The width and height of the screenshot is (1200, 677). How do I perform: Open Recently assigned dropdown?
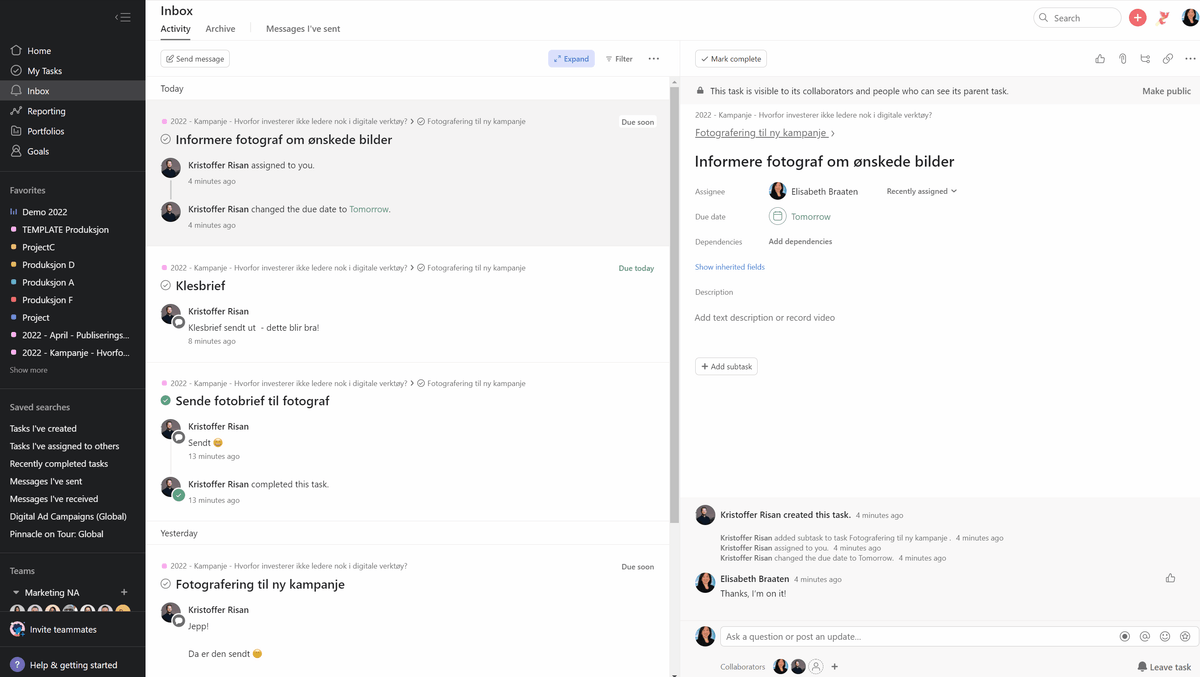[922, 191]
